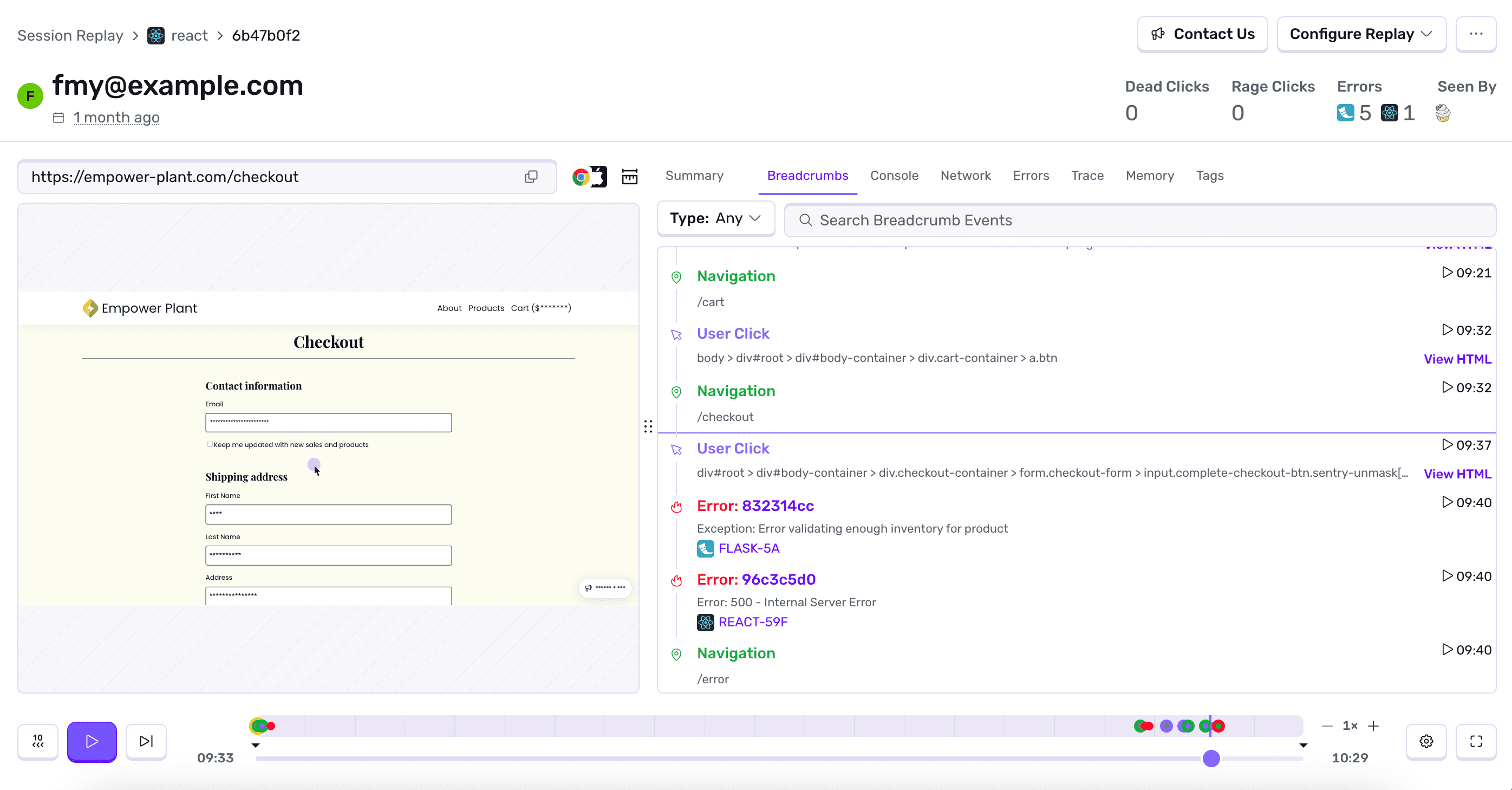Click the Search Breadcrumb Events field
The height and width of the screenshot is (790, 1512).
998,219
